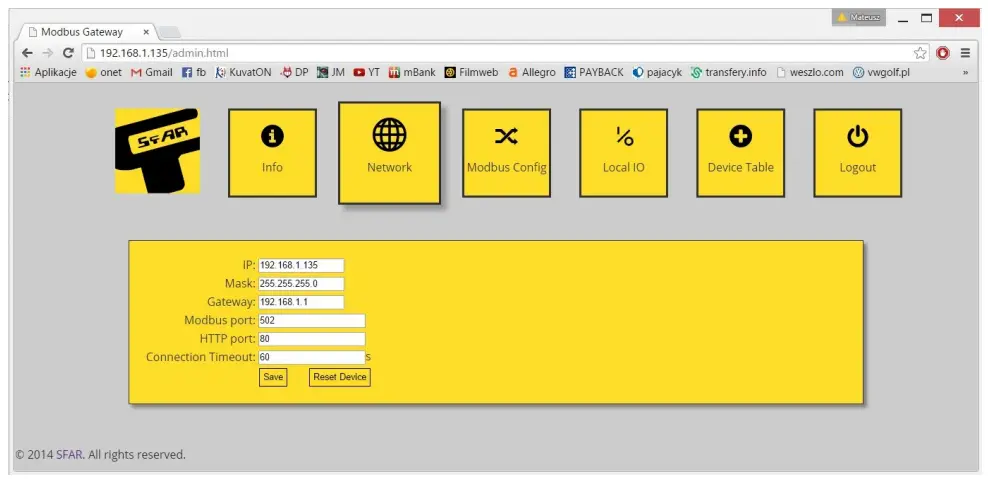The height and width of the screenshot is (479, 988).
Task: Bookmark this page with star icon
Action: point(921,53)
